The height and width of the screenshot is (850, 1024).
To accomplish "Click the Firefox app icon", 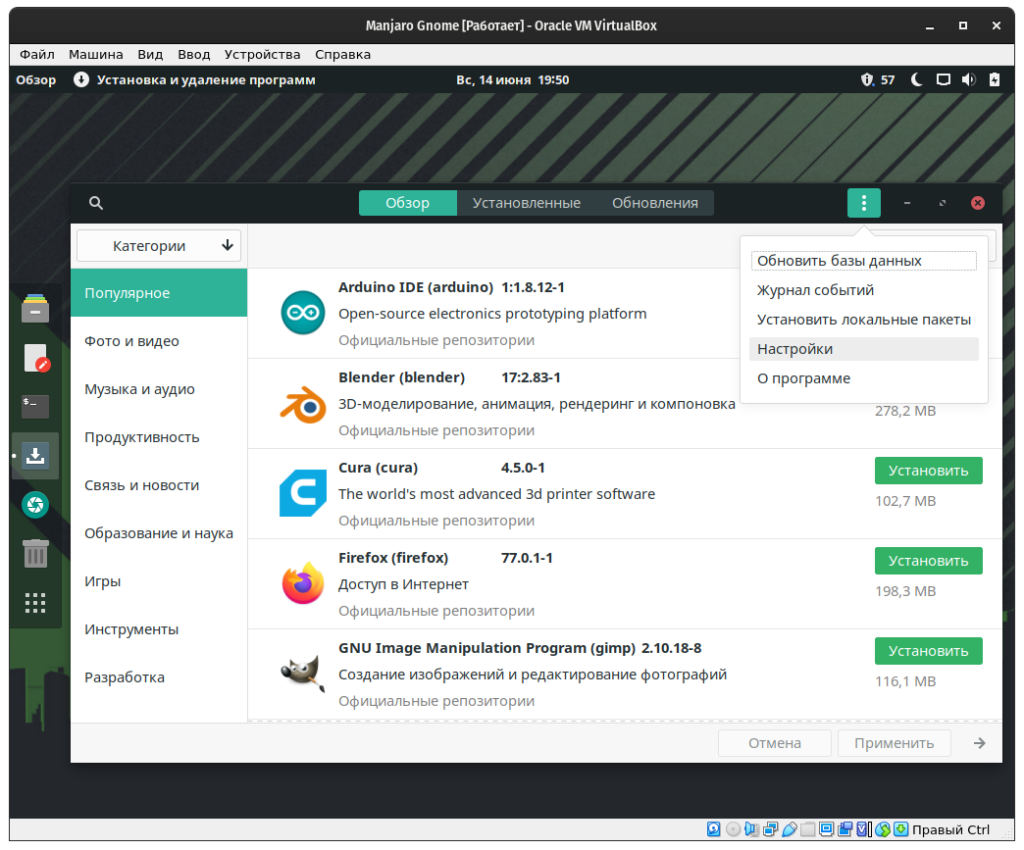I will [302, 584].
